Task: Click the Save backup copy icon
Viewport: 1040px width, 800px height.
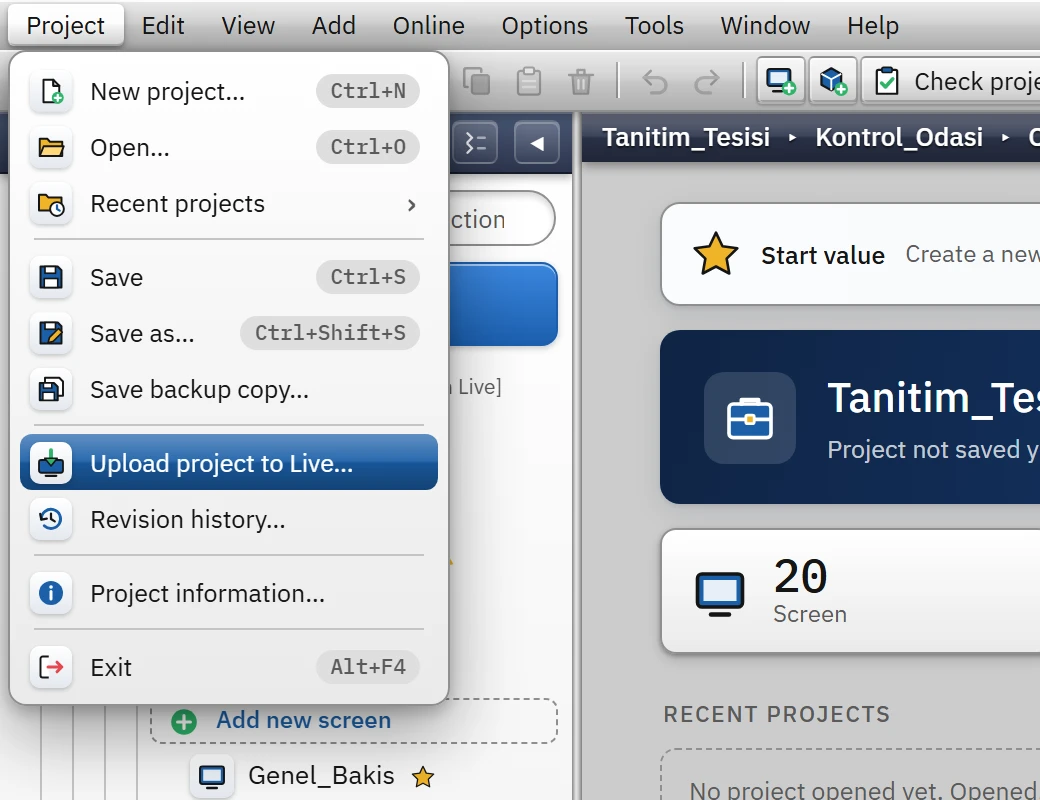Action: tap(51, 389)
